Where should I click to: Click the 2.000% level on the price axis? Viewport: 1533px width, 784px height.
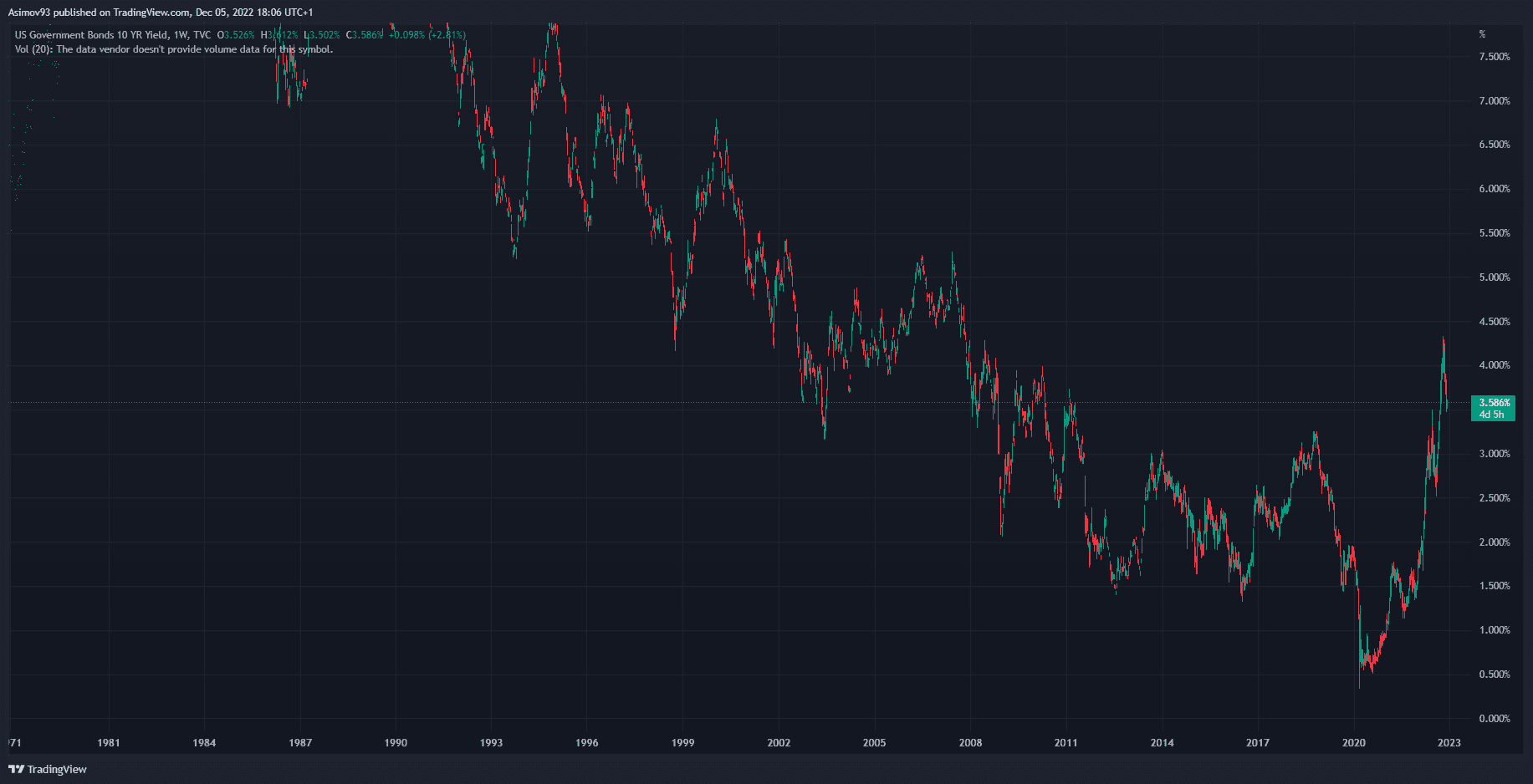[1494, 542]
